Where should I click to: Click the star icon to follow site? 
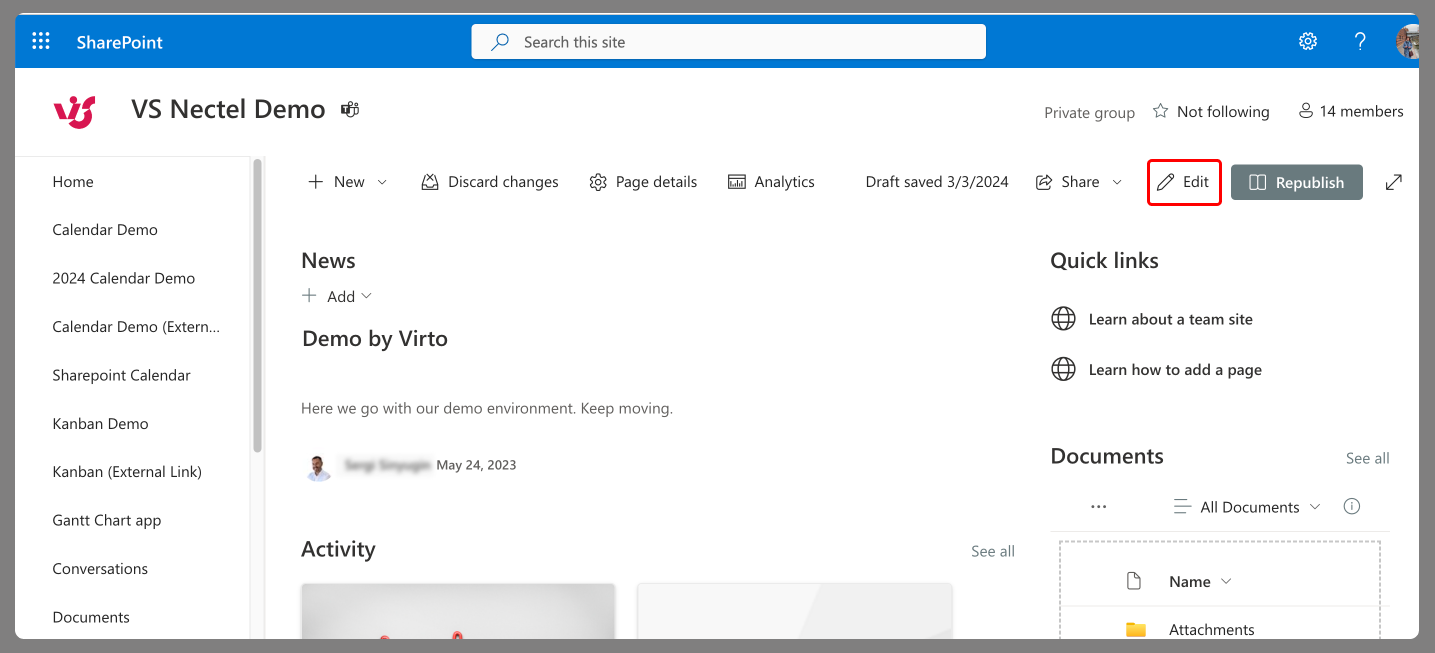tap(1160, 111)
